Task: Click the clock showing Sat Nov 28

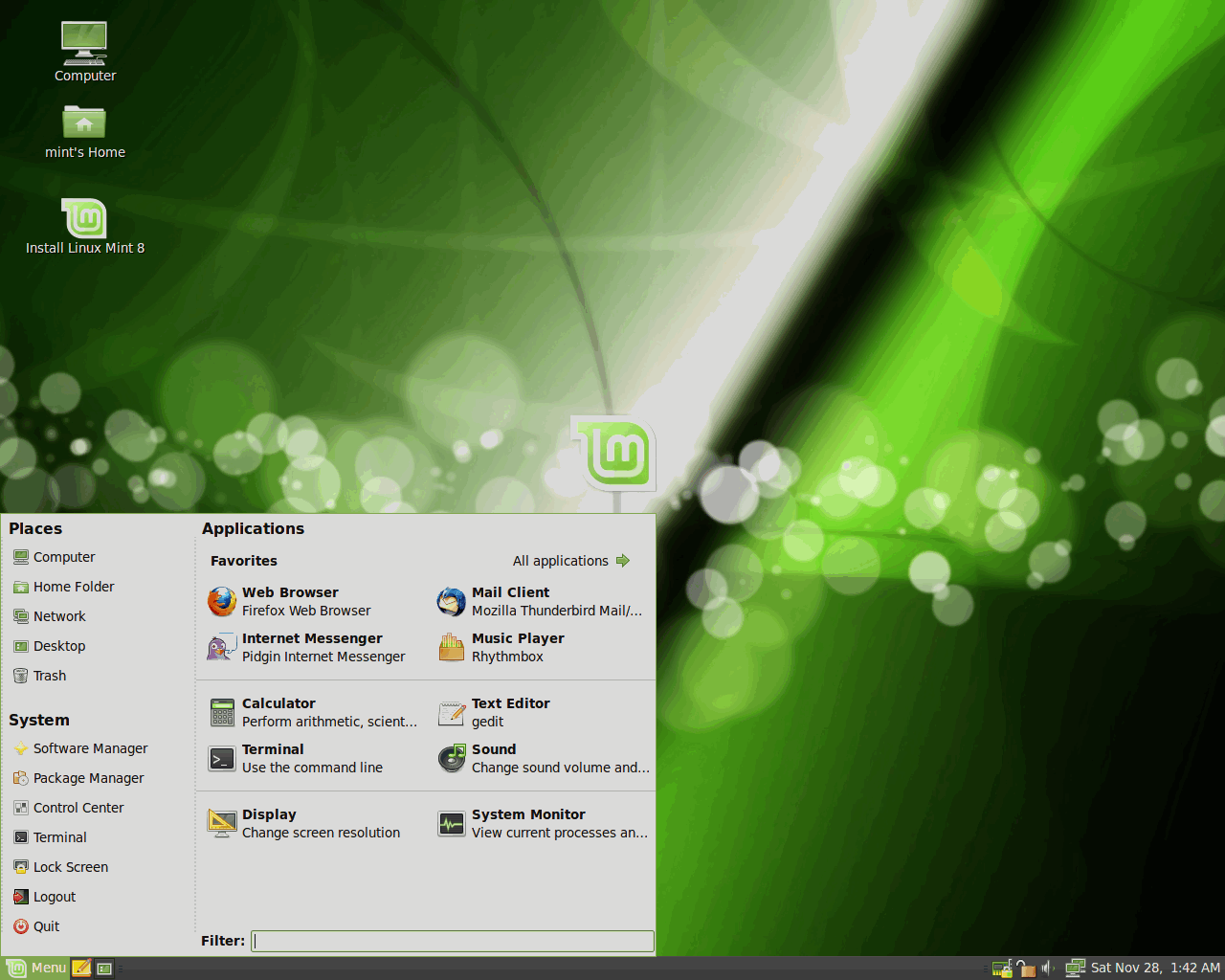Action: [x=1155, y=968]
